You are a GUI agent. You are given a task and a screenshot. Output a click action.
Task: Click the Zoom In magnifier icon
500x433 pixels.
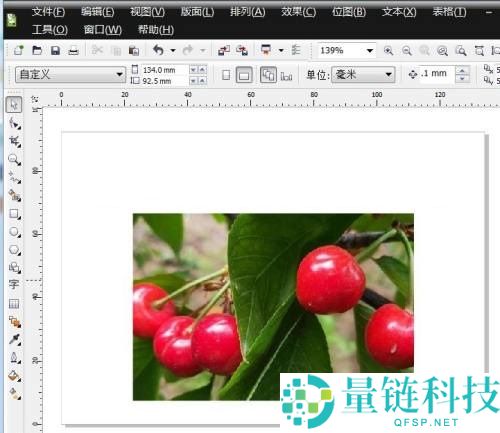pyautogui.click(x=388, y=51)
